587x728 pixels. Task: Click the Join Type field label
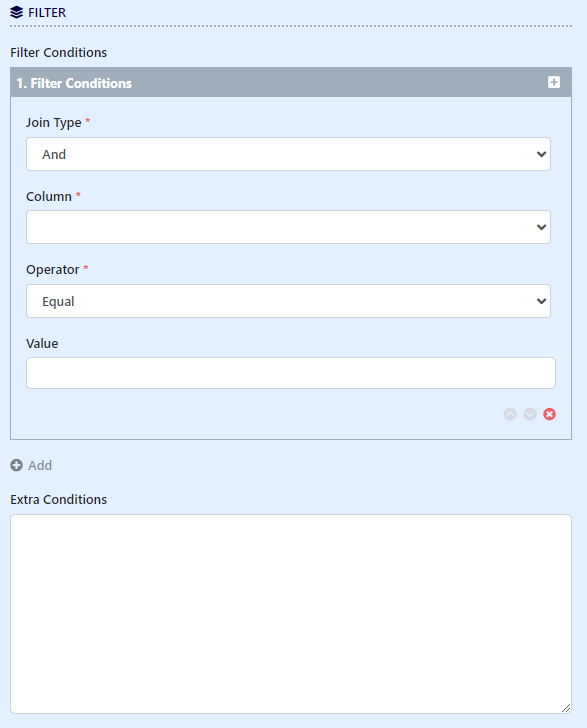pos(53,123)
